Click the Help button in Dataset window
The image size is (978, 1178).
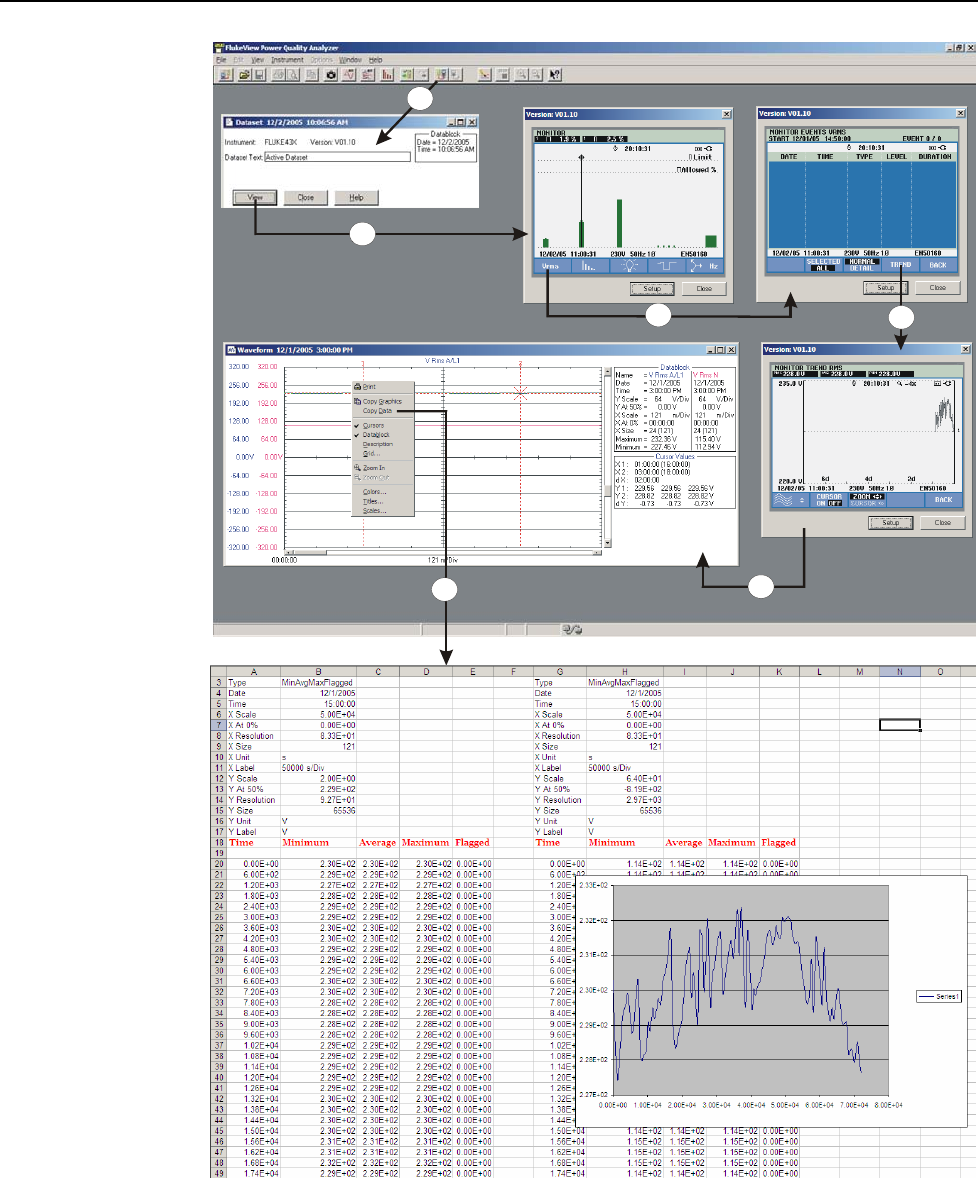click(x=356, y=198)
